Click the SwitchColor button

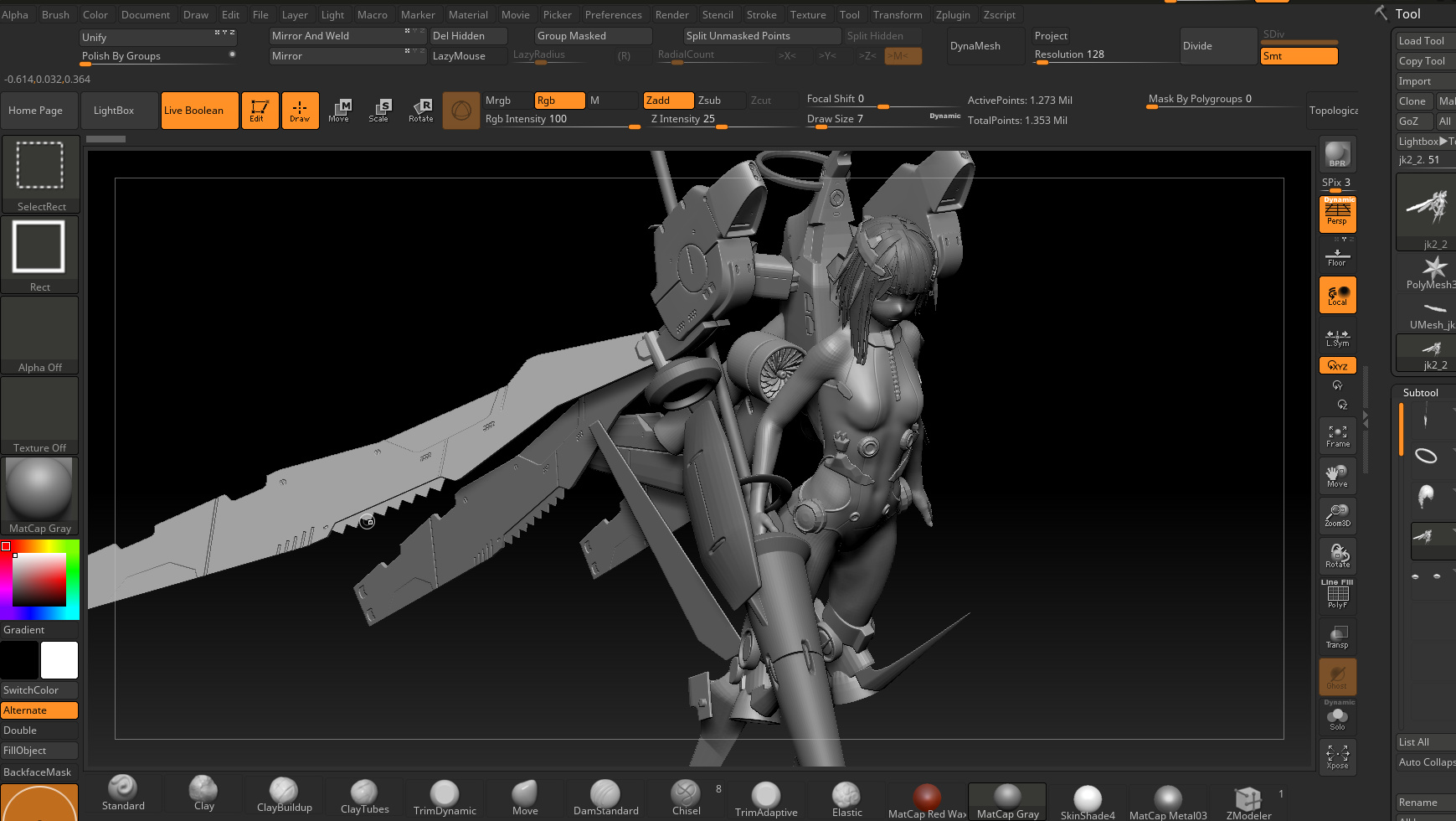(x=39, y=690)
